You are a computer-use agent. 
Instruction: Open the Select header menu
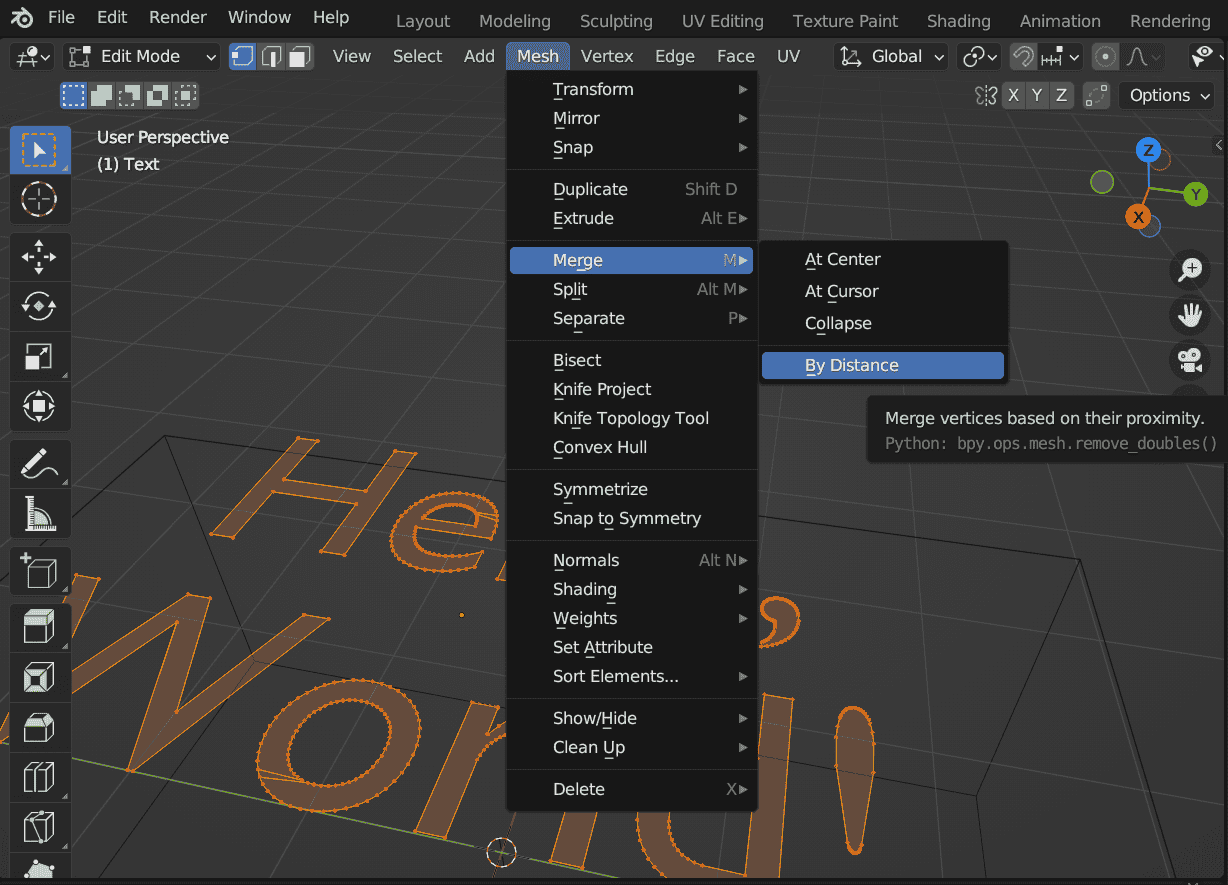tap(417, 57)
